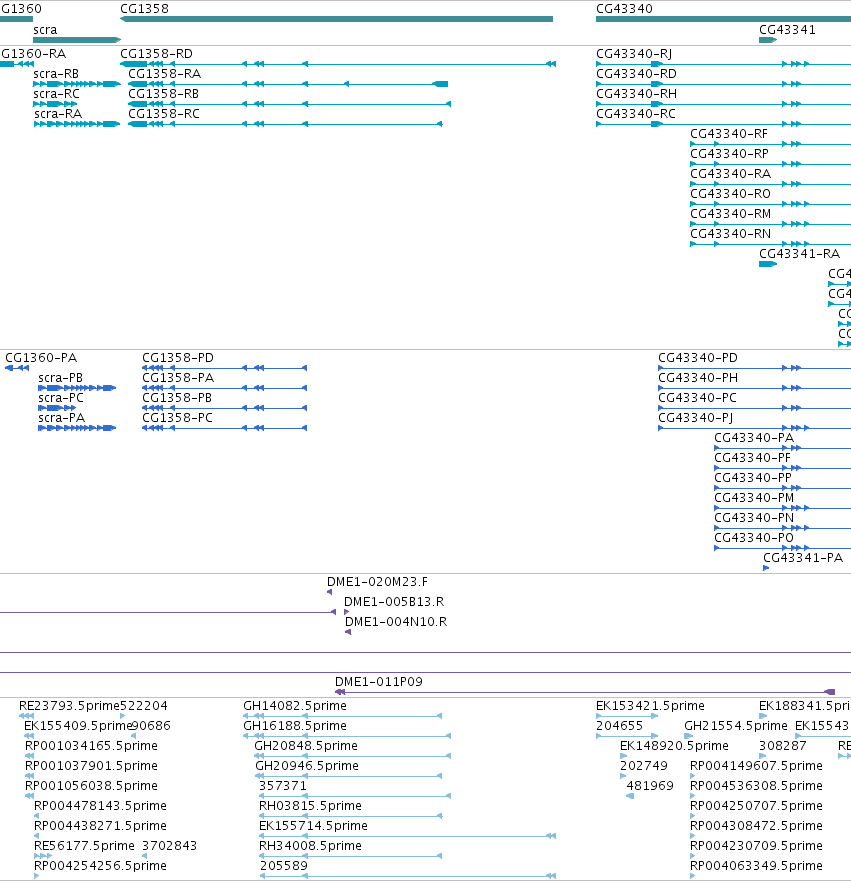Choose protein CG43340-PM
The image size is (851, 881).
coord(754,498)
